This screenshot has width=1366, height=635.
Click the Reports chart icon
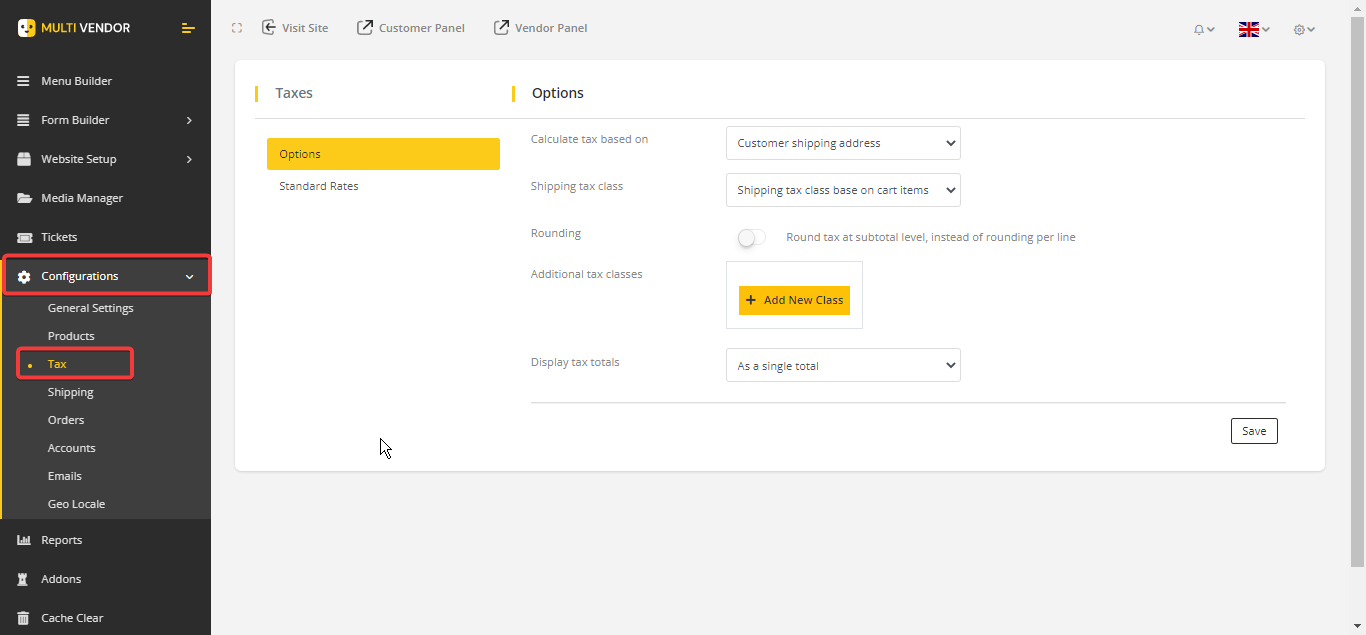coord(24,540)
